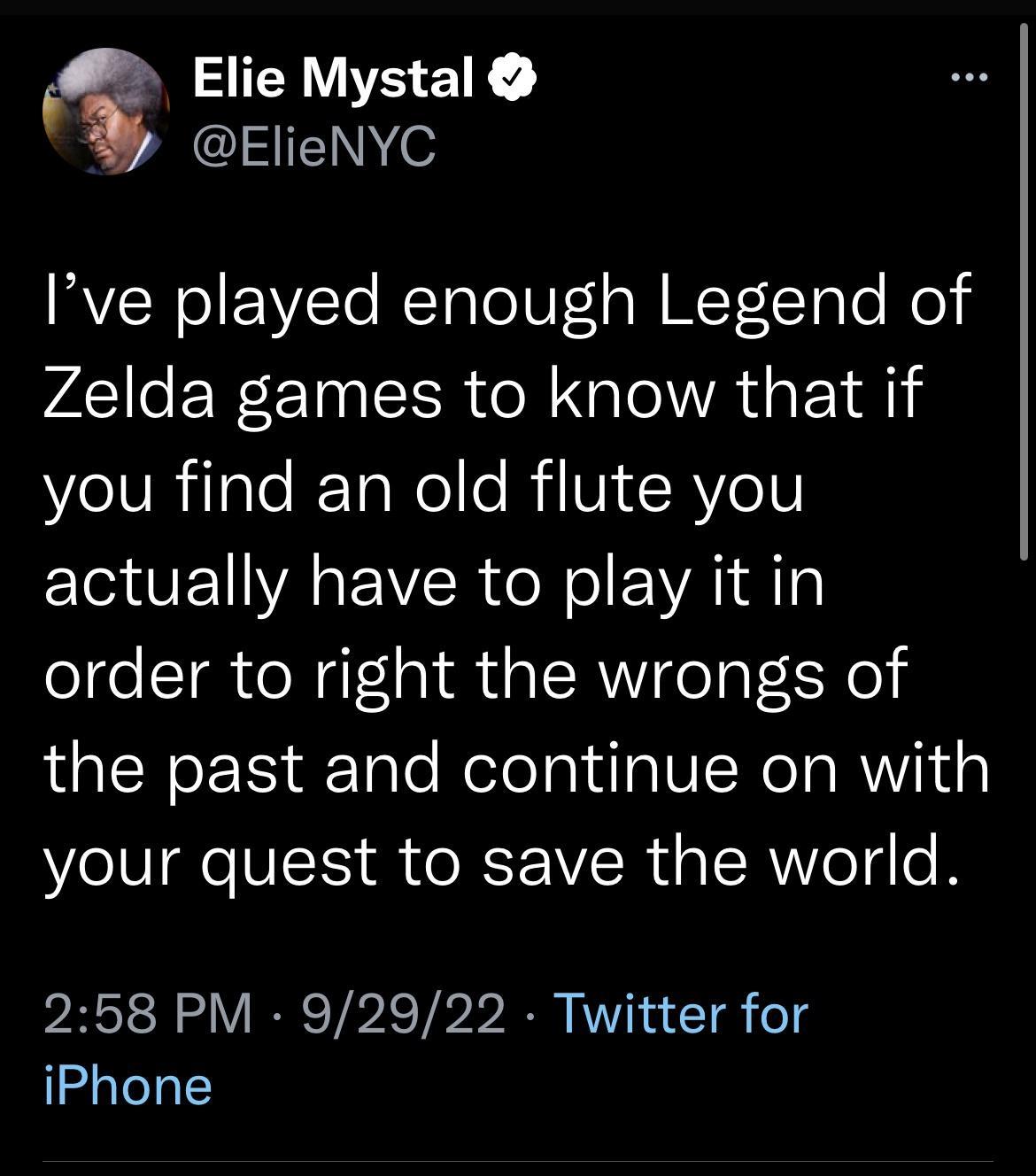Click Elie Mystal's profile picture

point(104,111)
